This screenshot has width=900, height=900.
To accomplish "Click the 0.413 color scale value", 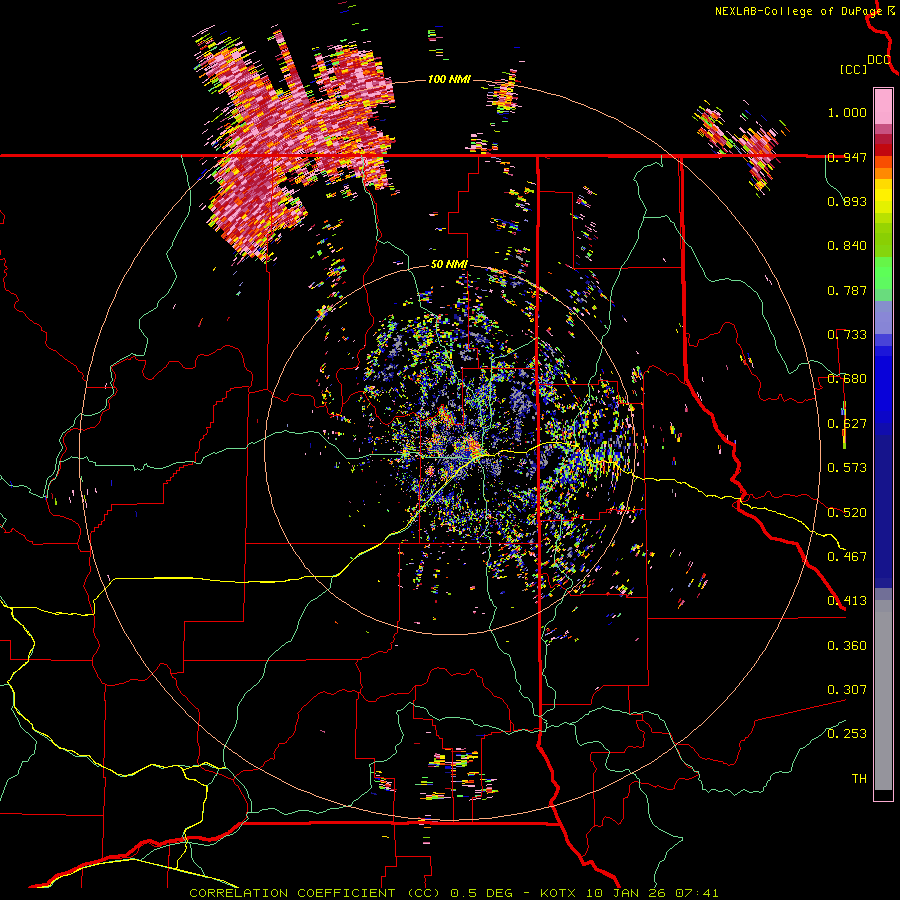I will pos(847,601).
